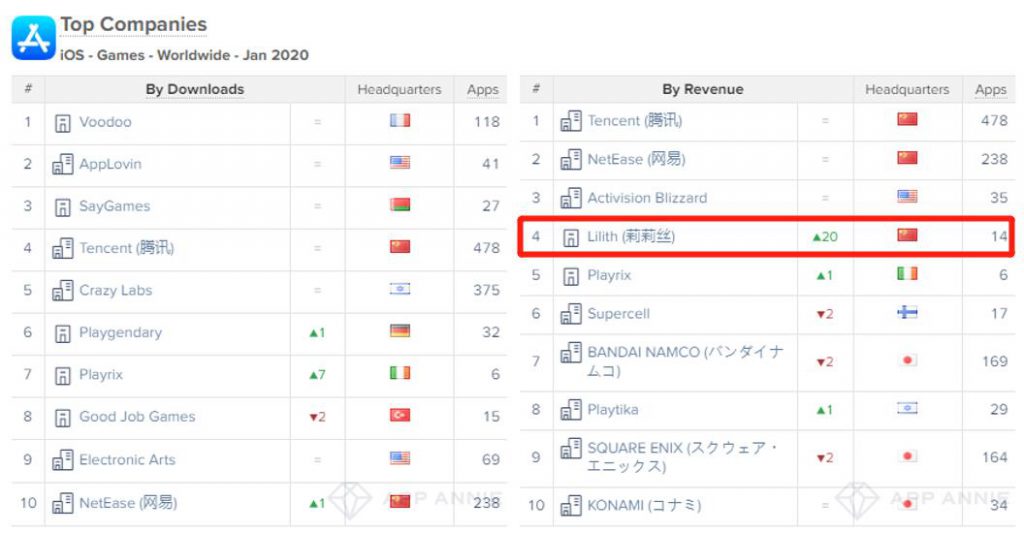
Task: Click subtitle iOS - Games - Worldwide - Jan 2020
Action: tap(184, 55)
